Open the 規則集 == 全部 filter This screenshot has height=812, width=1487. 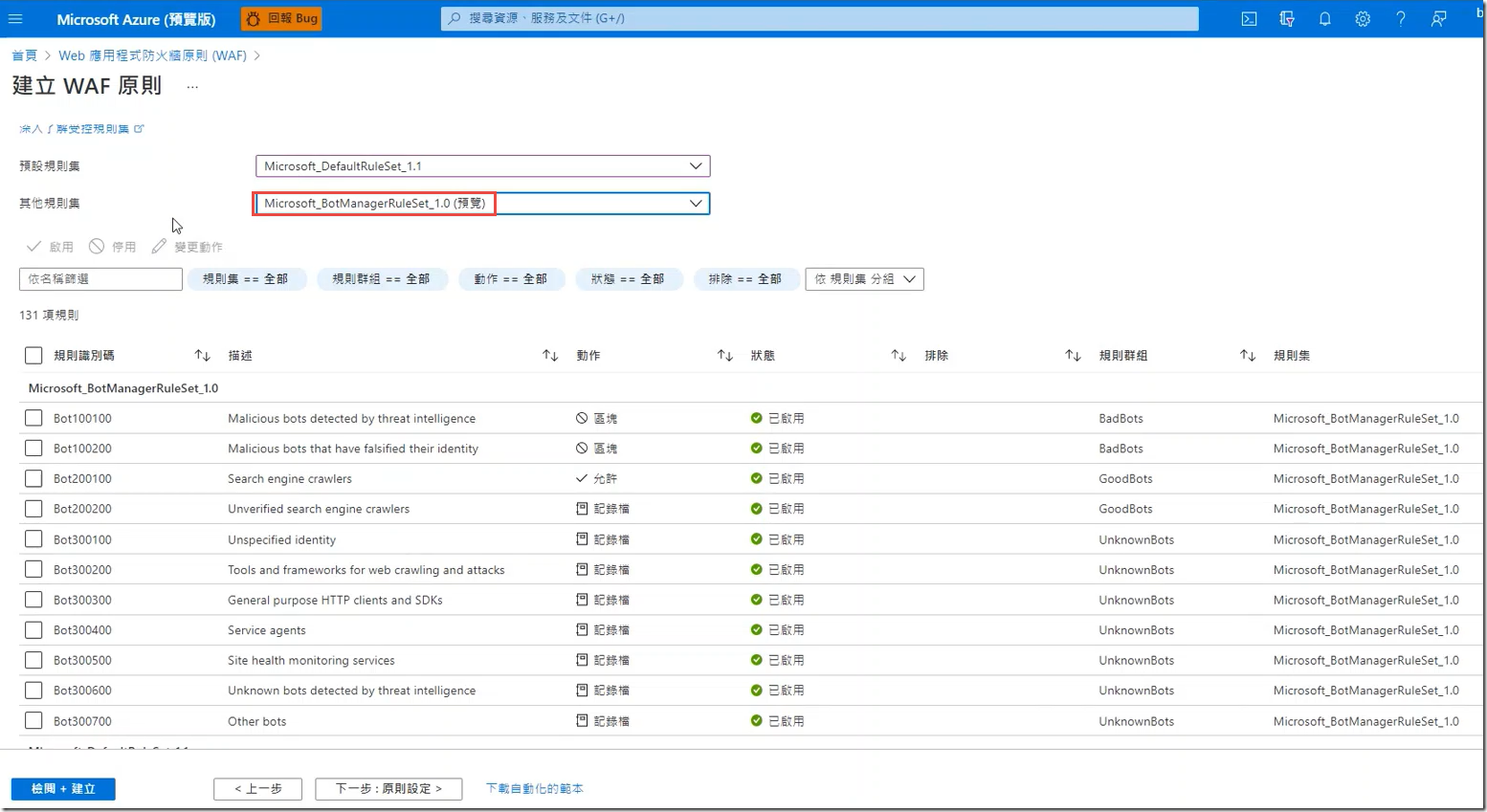point(246,279)
